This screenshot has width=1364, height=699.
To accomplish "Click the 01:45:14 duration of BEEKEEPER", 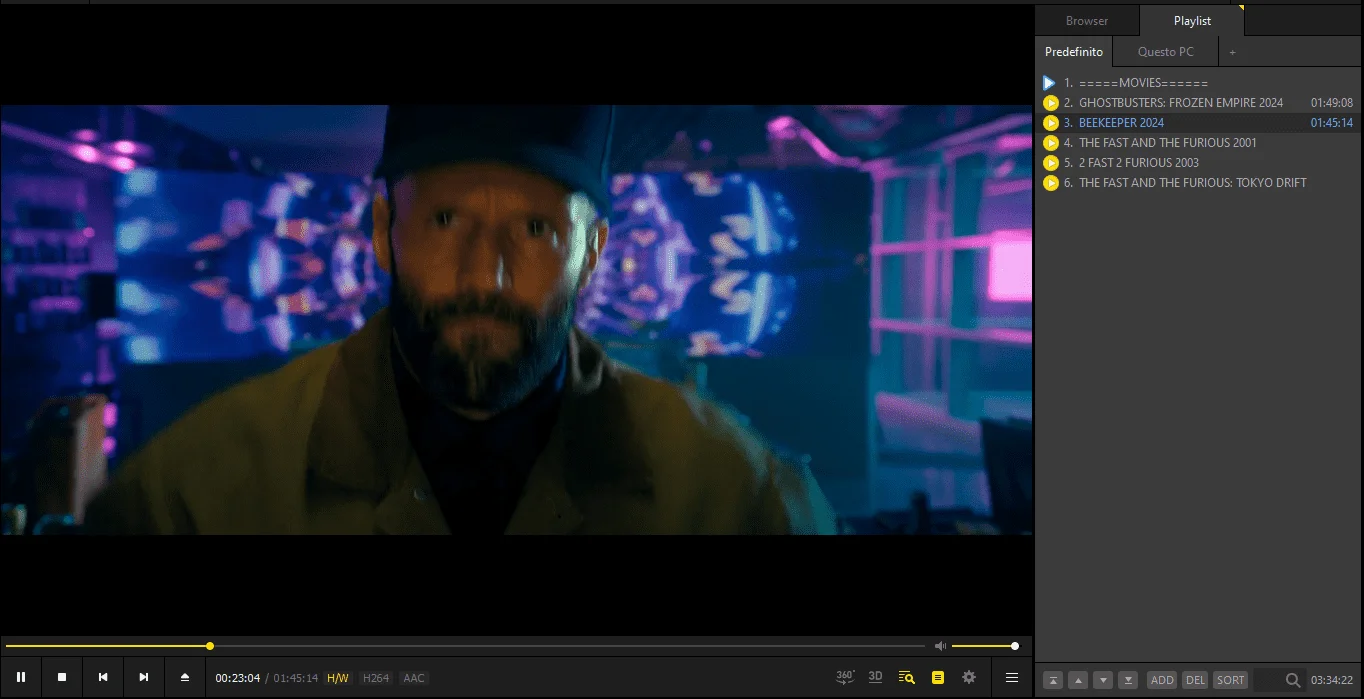I will tap(1332, 123).
